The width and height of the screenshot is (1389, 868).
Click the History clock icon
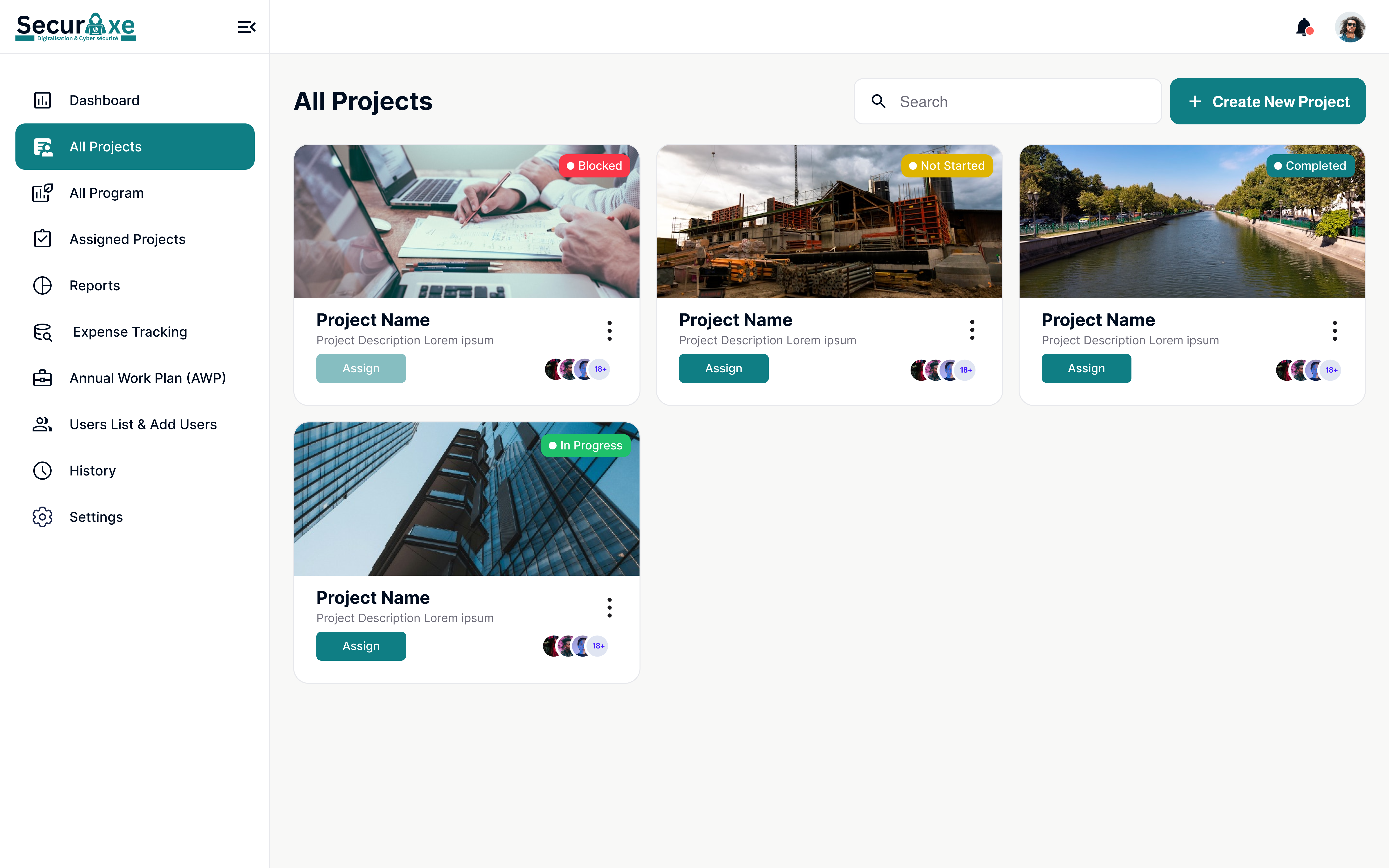pyautogui.click(x=42, y=471)
